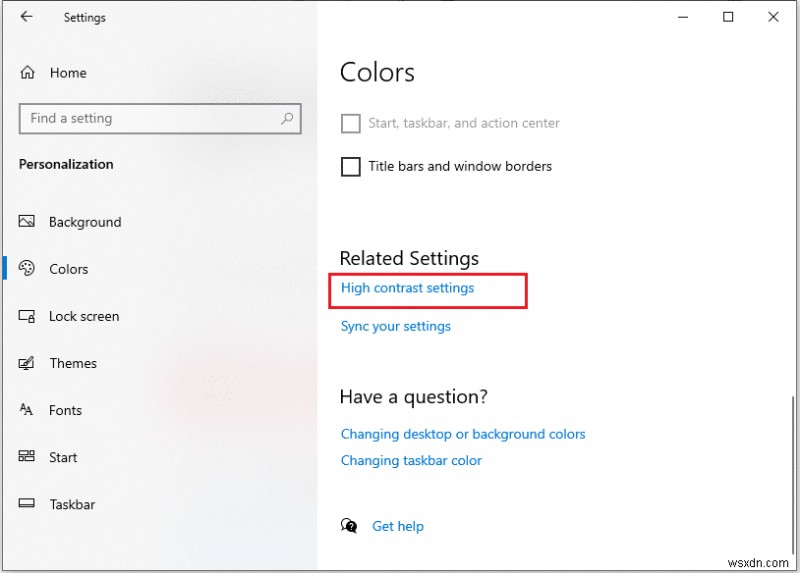Select the Background picture icon

(28, 222)
